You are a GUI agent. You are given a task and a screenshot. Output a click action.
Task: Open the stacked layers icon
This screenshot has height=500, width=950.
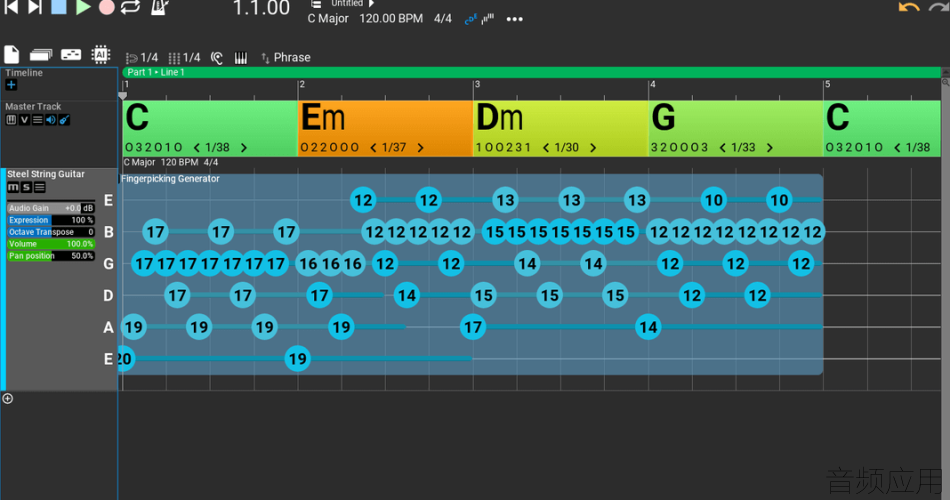(x=41, y=55)
